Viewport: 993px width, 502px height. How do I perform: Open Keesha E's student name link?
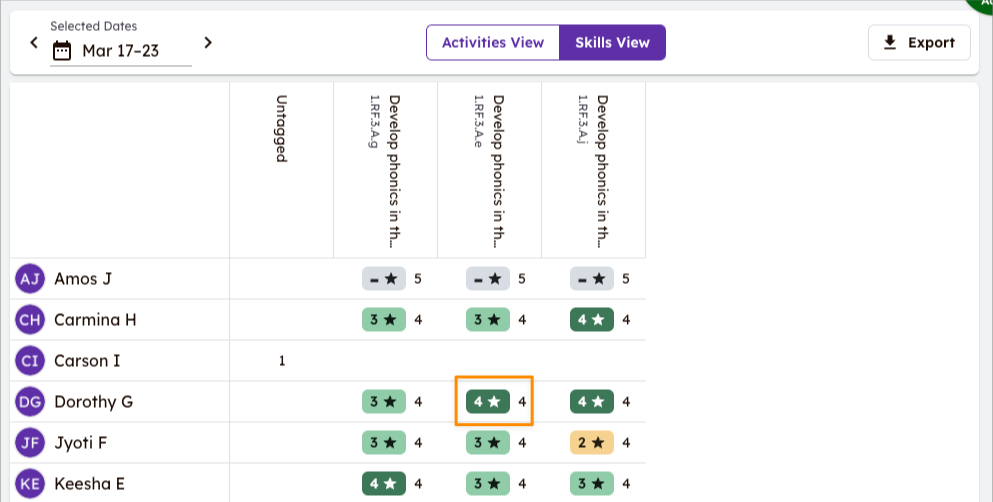89,484
